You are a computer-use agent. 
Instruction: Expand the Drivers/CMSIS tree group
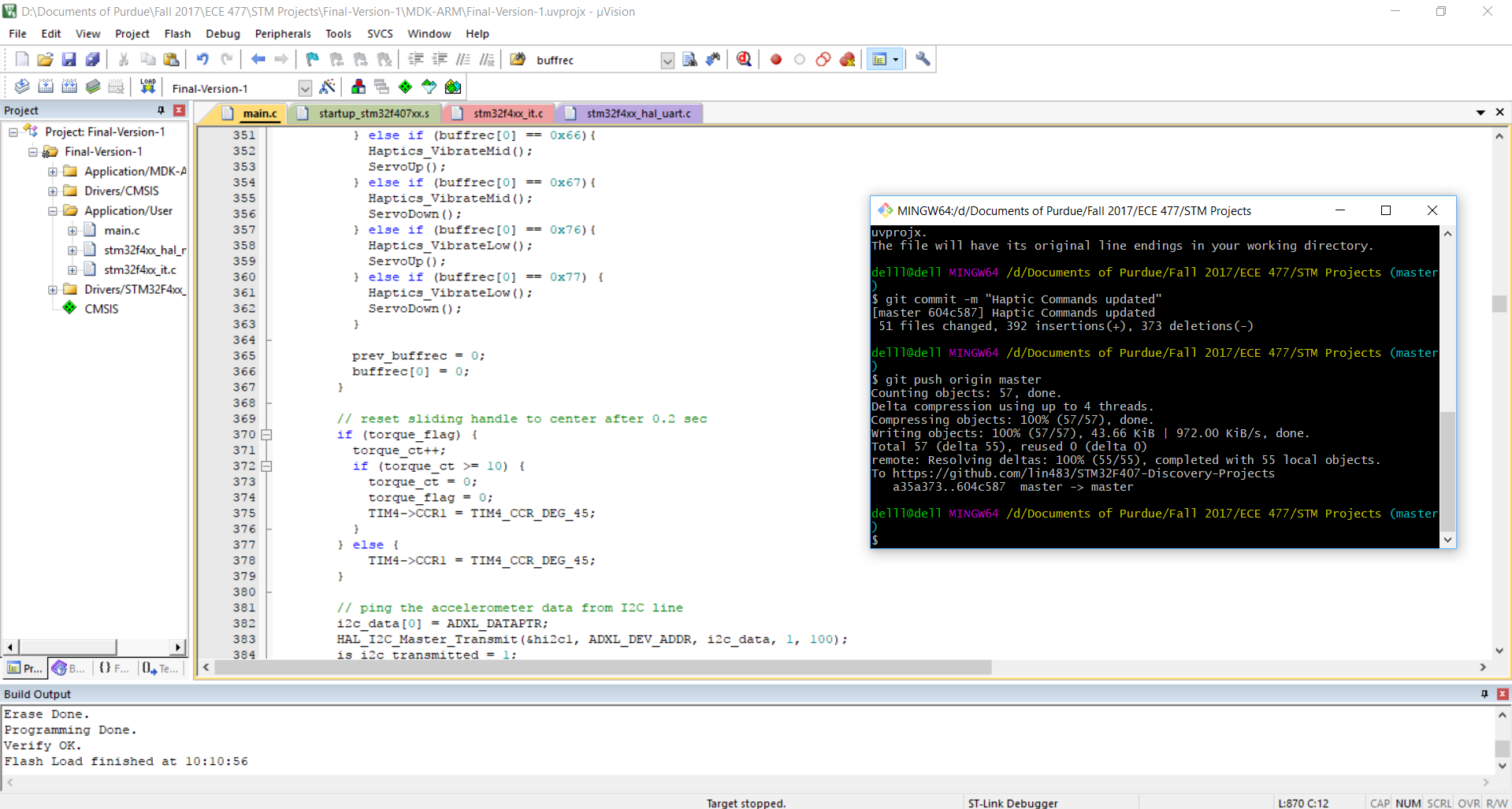52,191
